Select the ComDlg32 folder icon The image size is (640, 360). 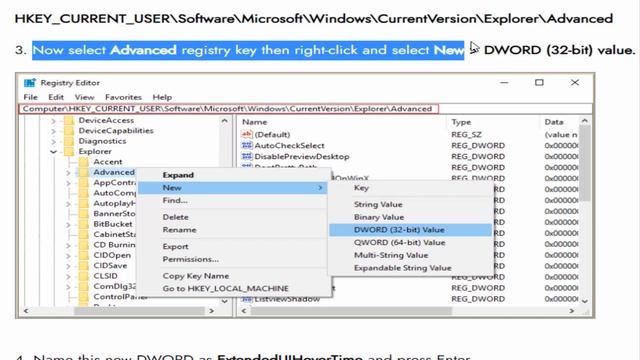pyautogui.click(x=84, y=287)
